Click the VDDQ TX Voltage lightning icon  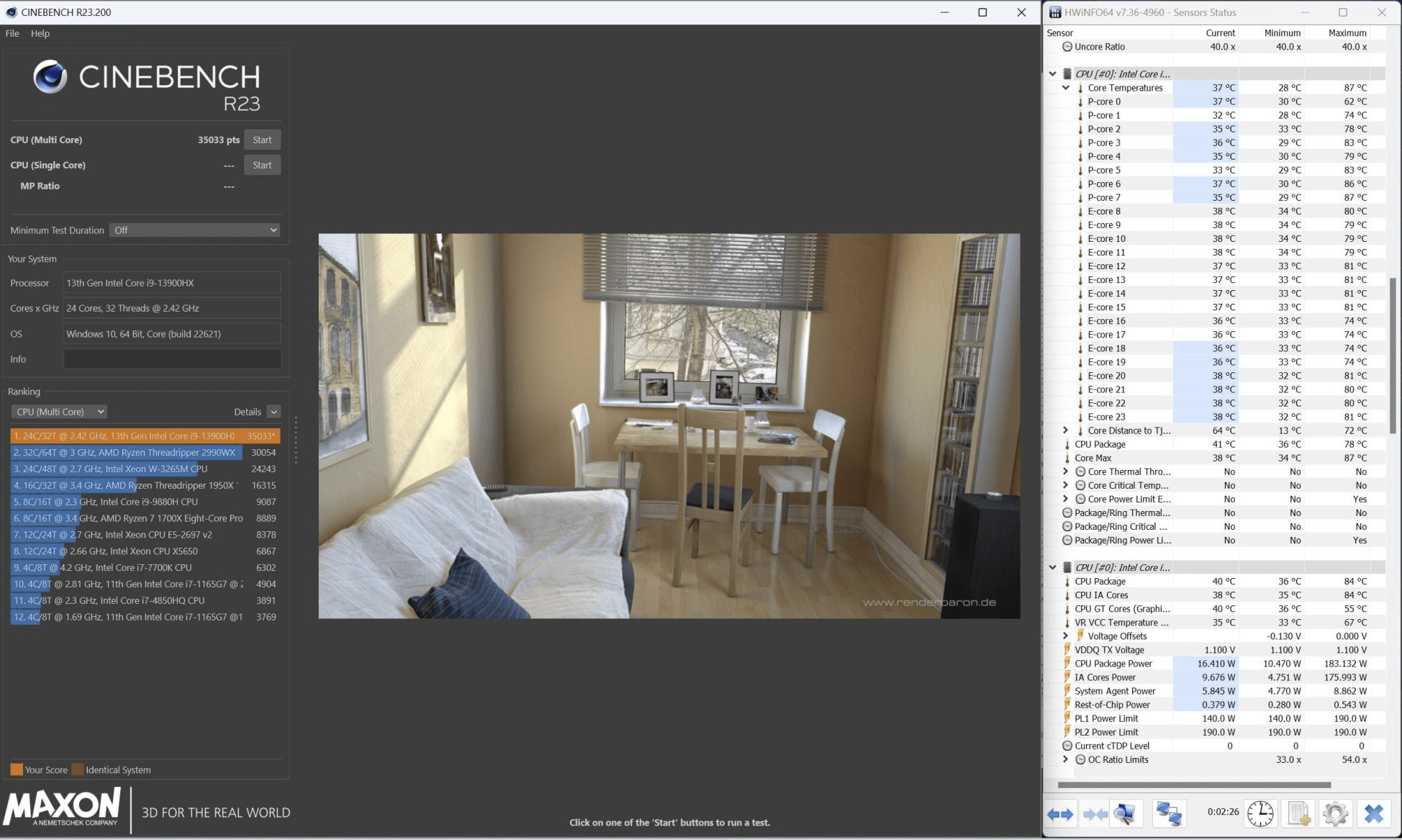(x=1067, y=650)
